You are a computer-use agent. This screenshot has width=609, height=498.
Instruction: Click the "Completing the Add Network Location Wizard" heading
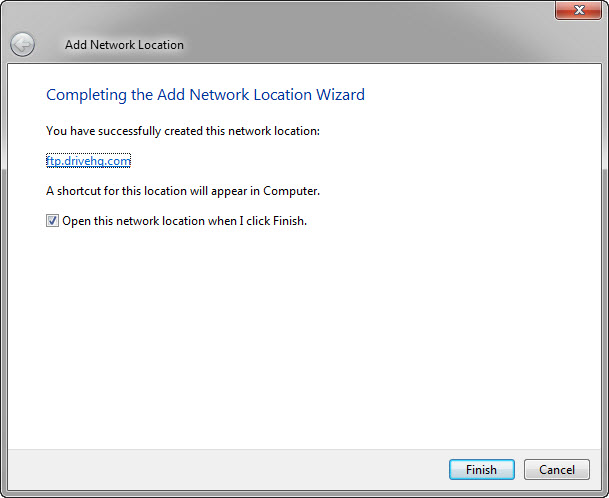205,95
